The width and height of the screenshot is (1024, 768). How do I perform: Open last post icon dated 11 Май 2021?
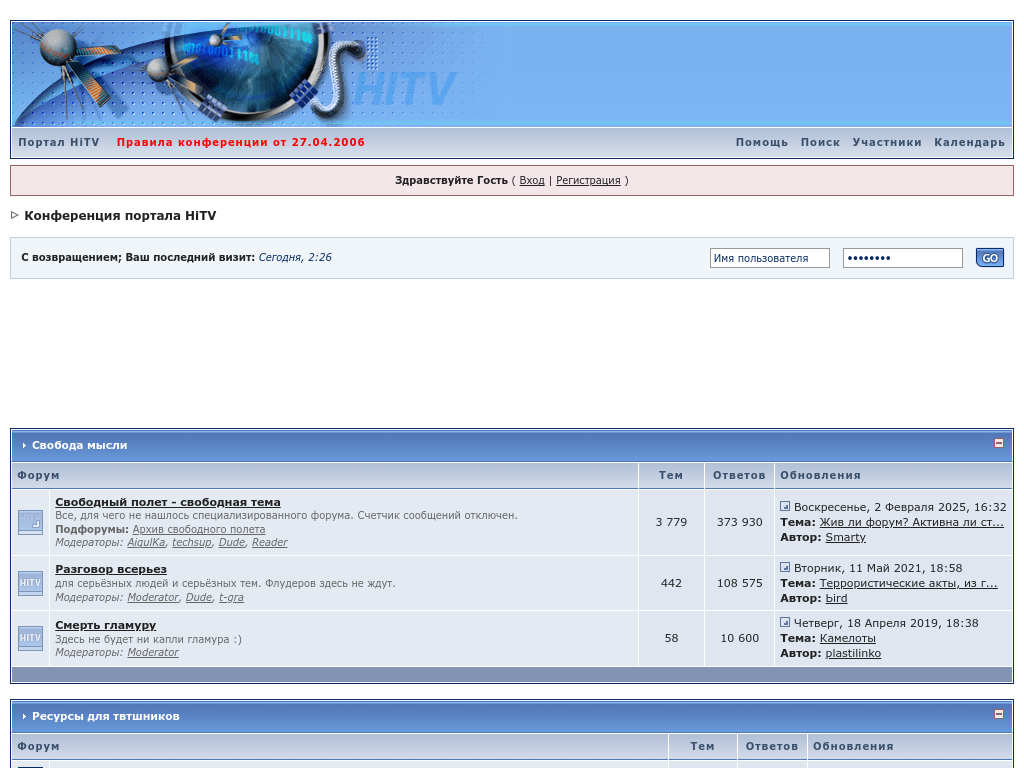pos(785,568)
